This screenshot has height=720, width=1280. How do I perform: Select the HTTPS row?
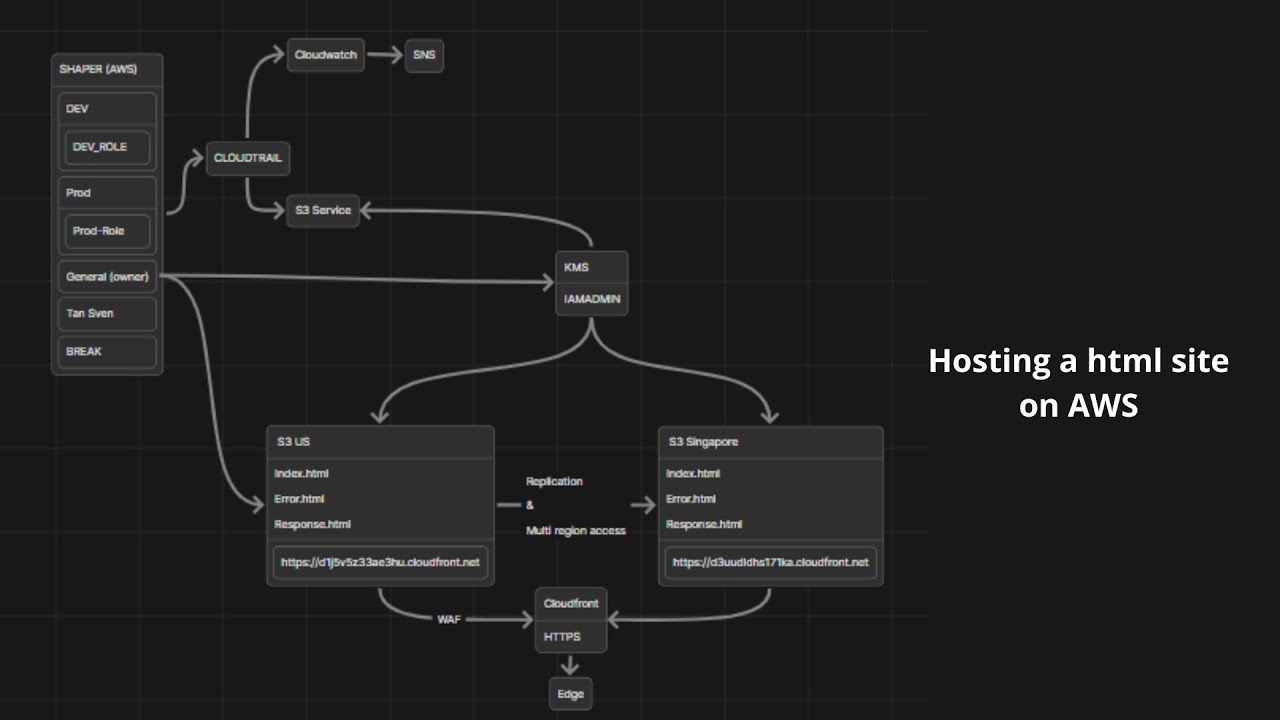coord(571,636)
